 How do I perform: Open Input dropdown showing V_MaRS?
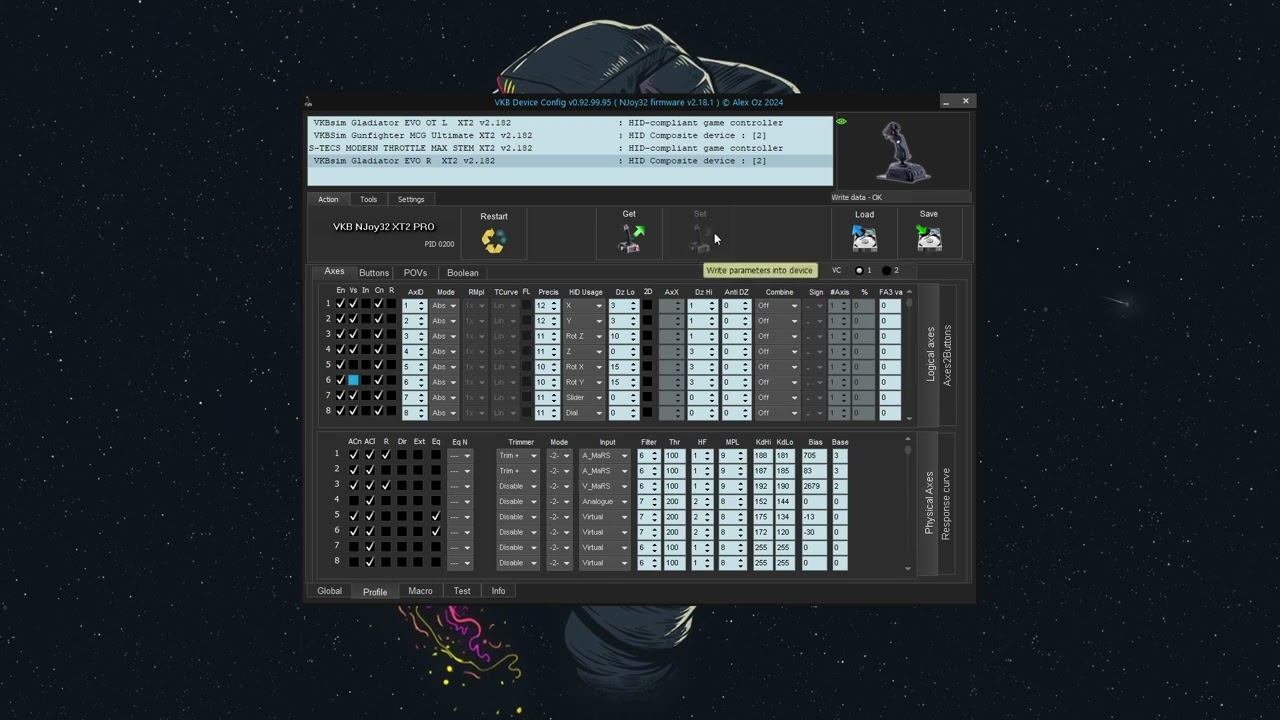point(605,486)
